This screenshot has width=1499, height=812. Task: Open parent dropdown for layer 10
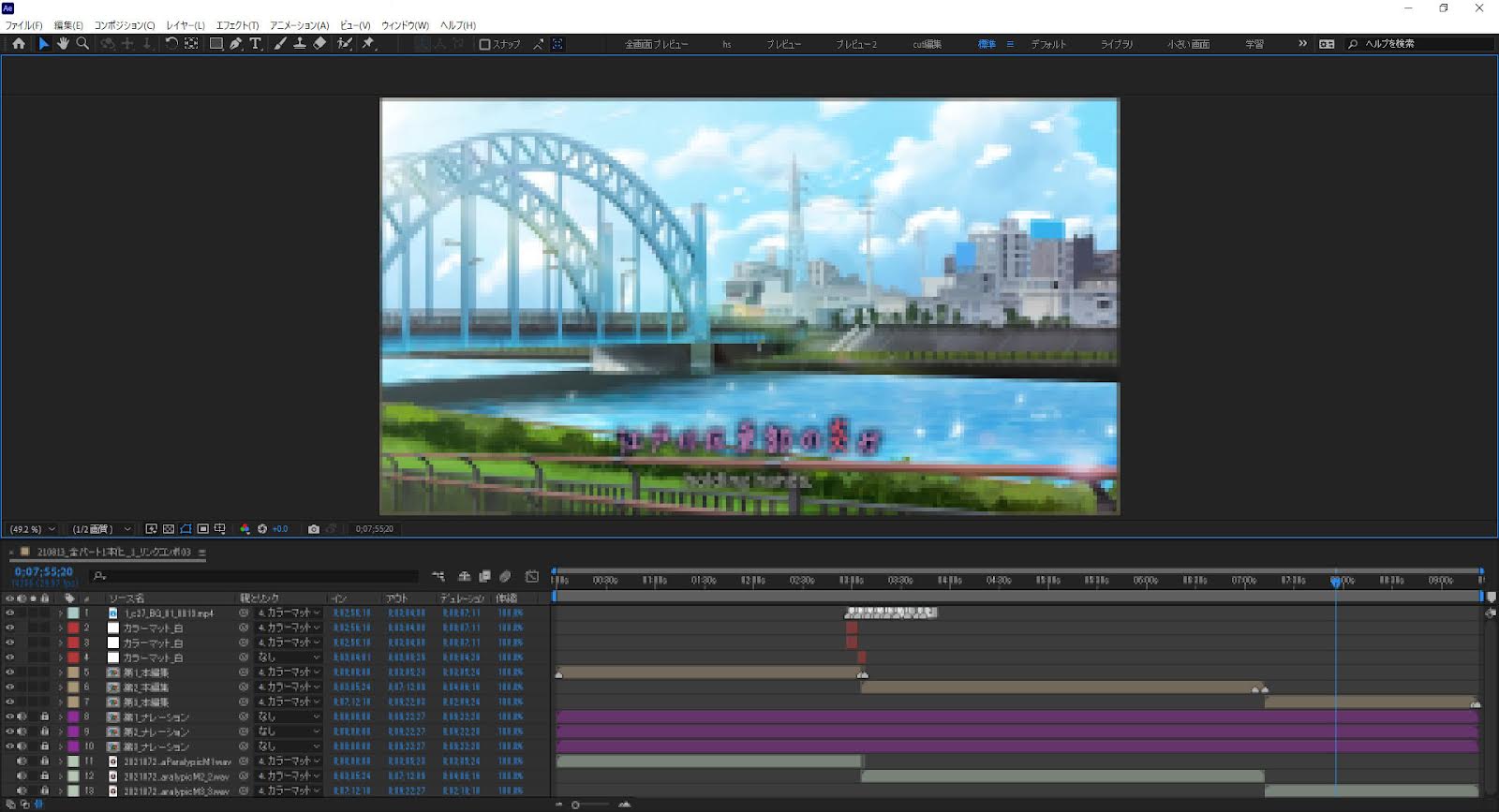click(x=289, y=746)
